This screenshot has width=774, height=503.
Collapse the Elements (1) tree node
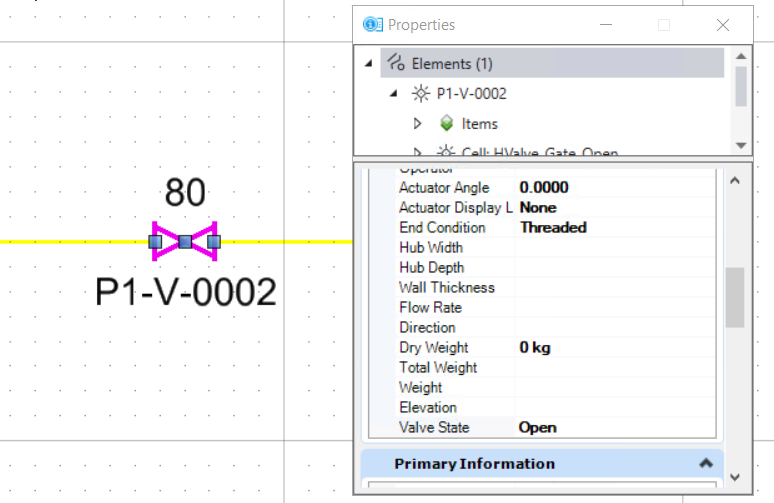click(x=370, y=63)
